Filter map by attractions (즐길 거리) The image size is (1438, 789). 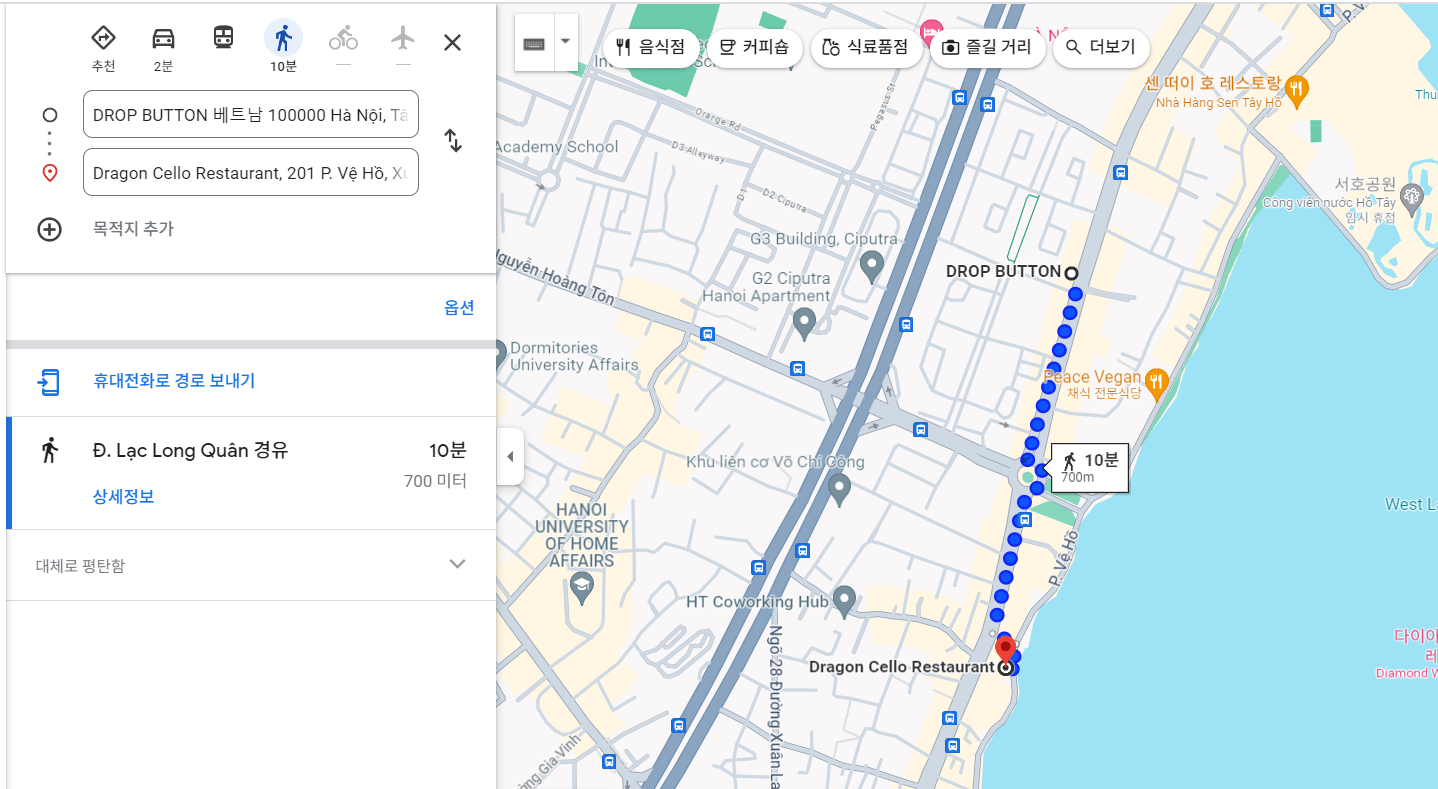(x=988, y=47)
